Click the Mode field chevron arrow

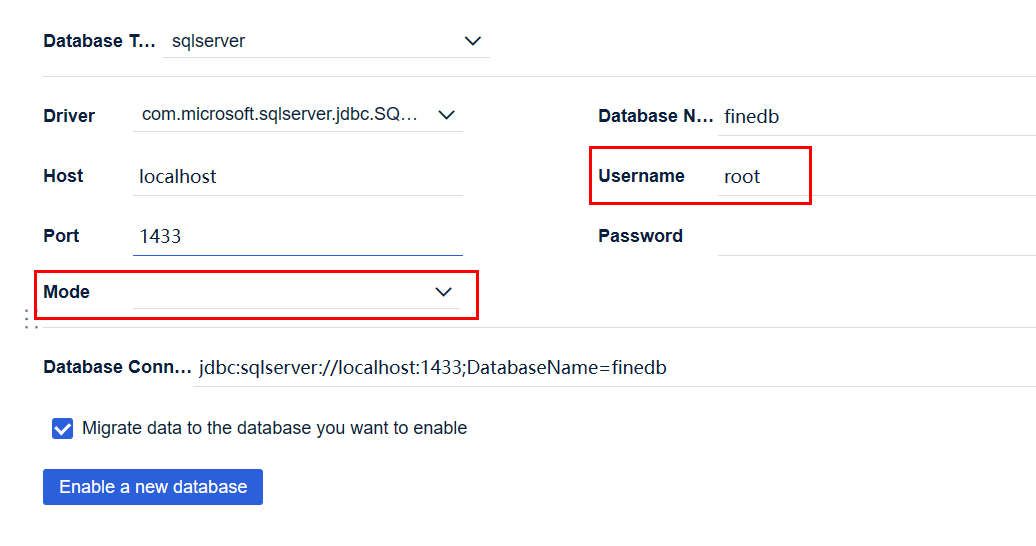tap(444, 292)
